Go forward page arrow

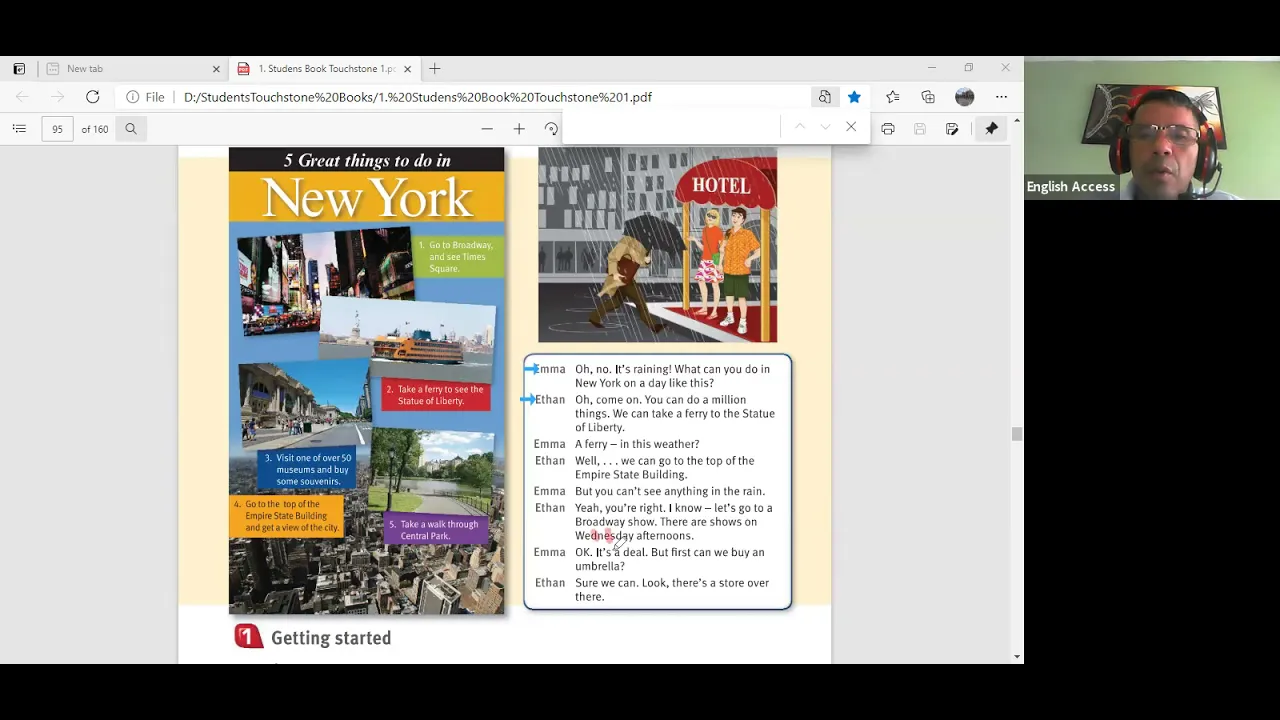click(57, 97)
